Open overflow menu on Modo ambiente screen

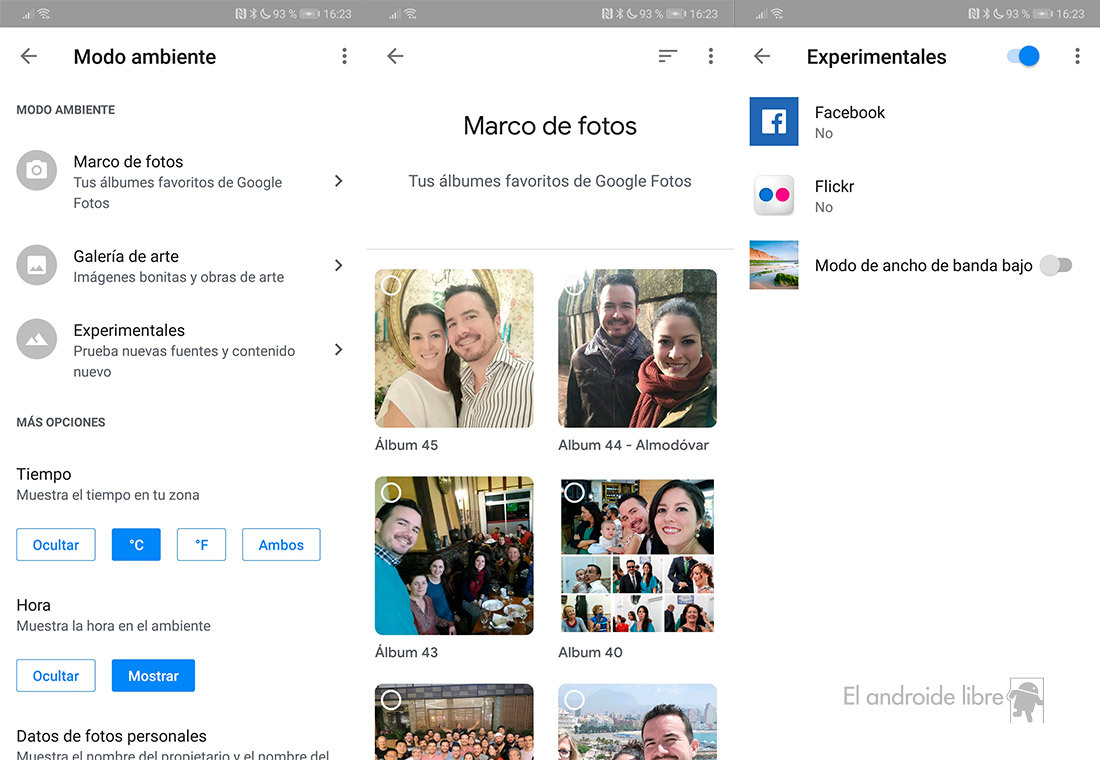pyautogui.click(x=344, y=57)
